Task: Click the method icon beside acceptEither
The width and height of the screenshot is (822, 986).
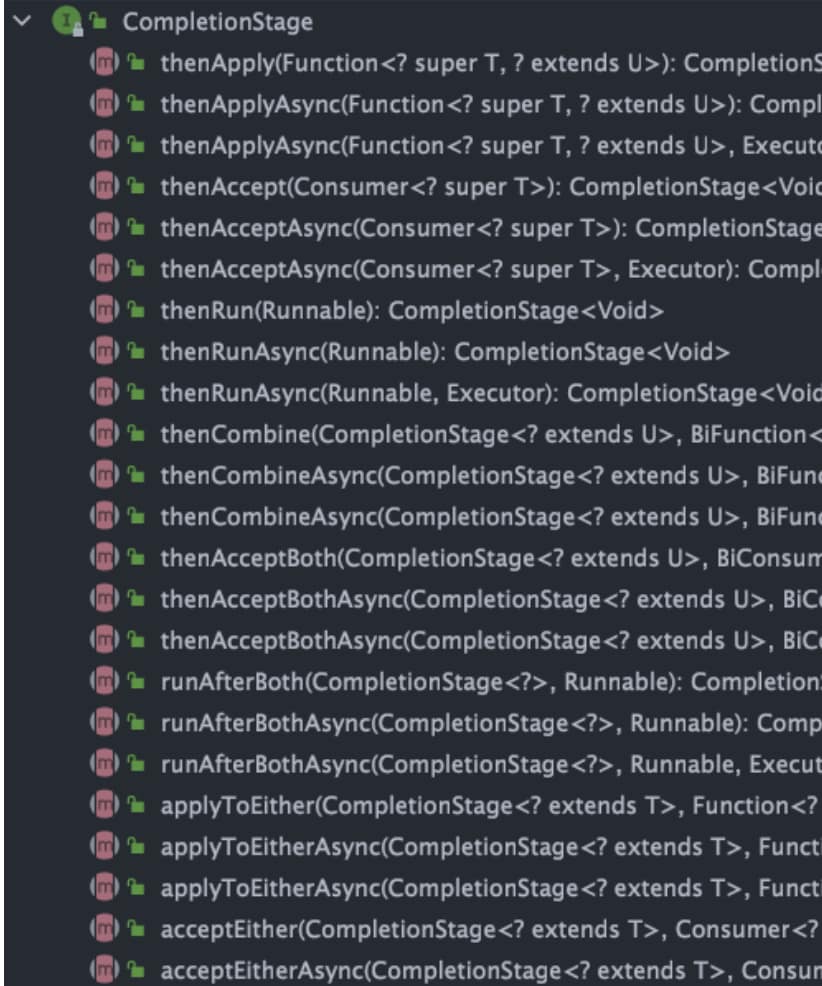Action: click(x=103, y=929)
